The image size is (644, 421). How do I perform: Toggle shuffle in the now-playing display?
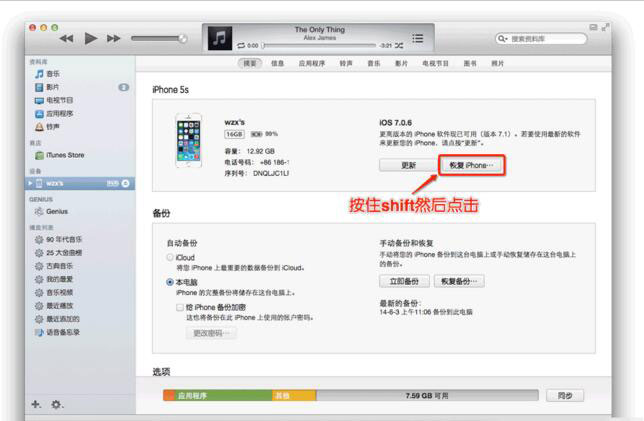tap(399, 46)
